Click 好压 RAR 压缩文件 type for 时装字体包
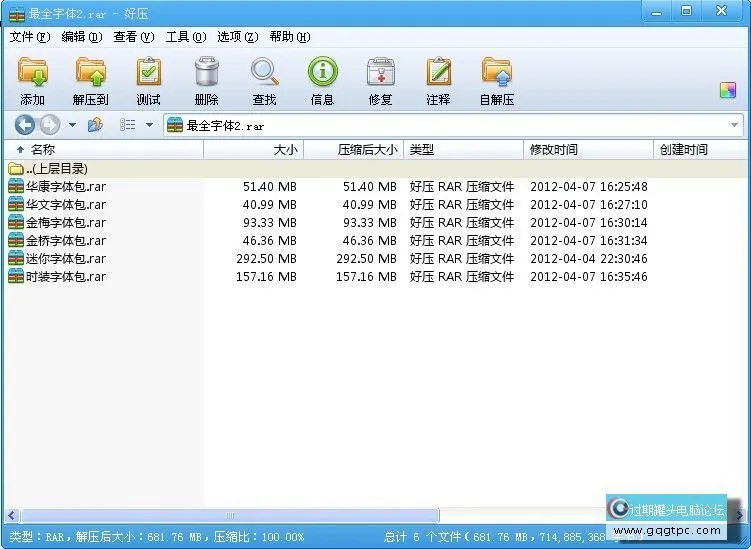Viewport: 751px width, 549px height. (462, 276)
